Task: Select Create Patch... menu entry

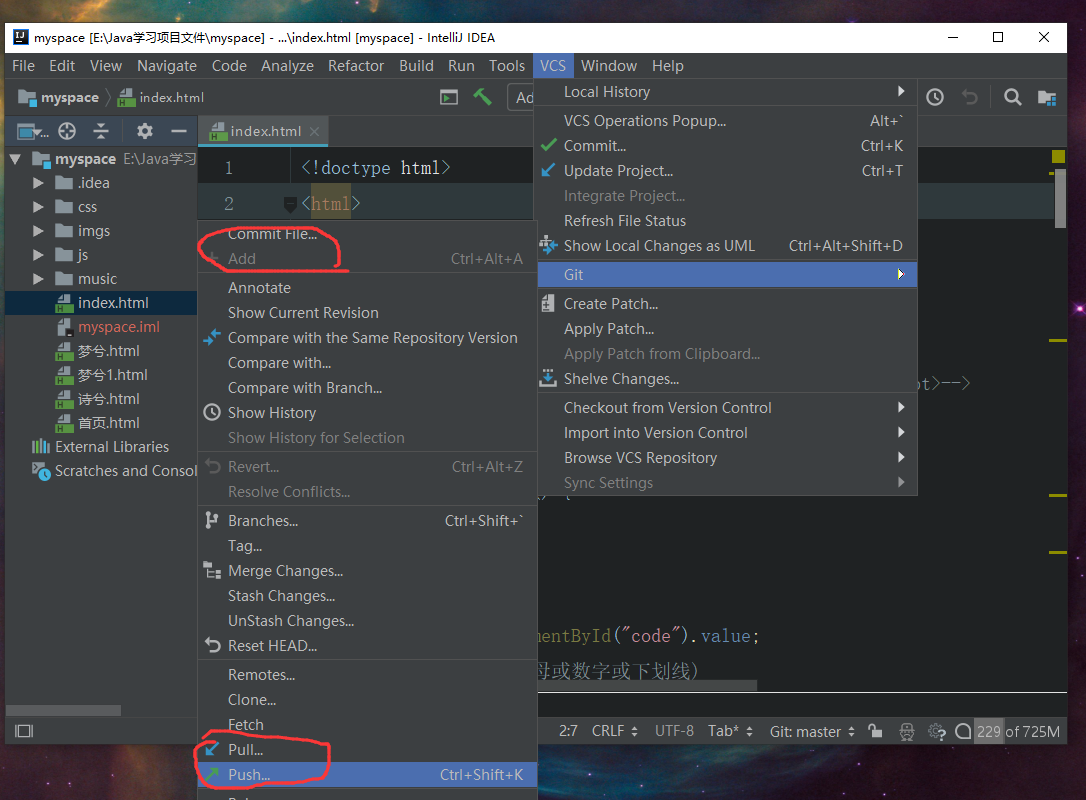Action: (727, 303)
